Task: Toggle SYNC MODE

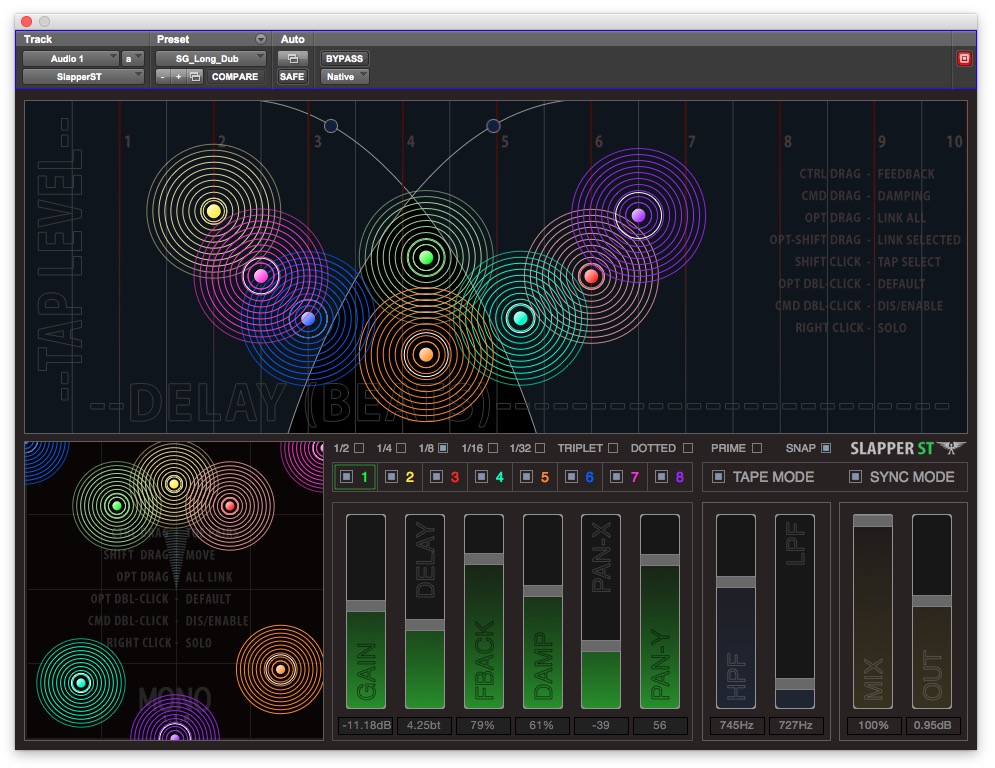Action: point(855,477)
